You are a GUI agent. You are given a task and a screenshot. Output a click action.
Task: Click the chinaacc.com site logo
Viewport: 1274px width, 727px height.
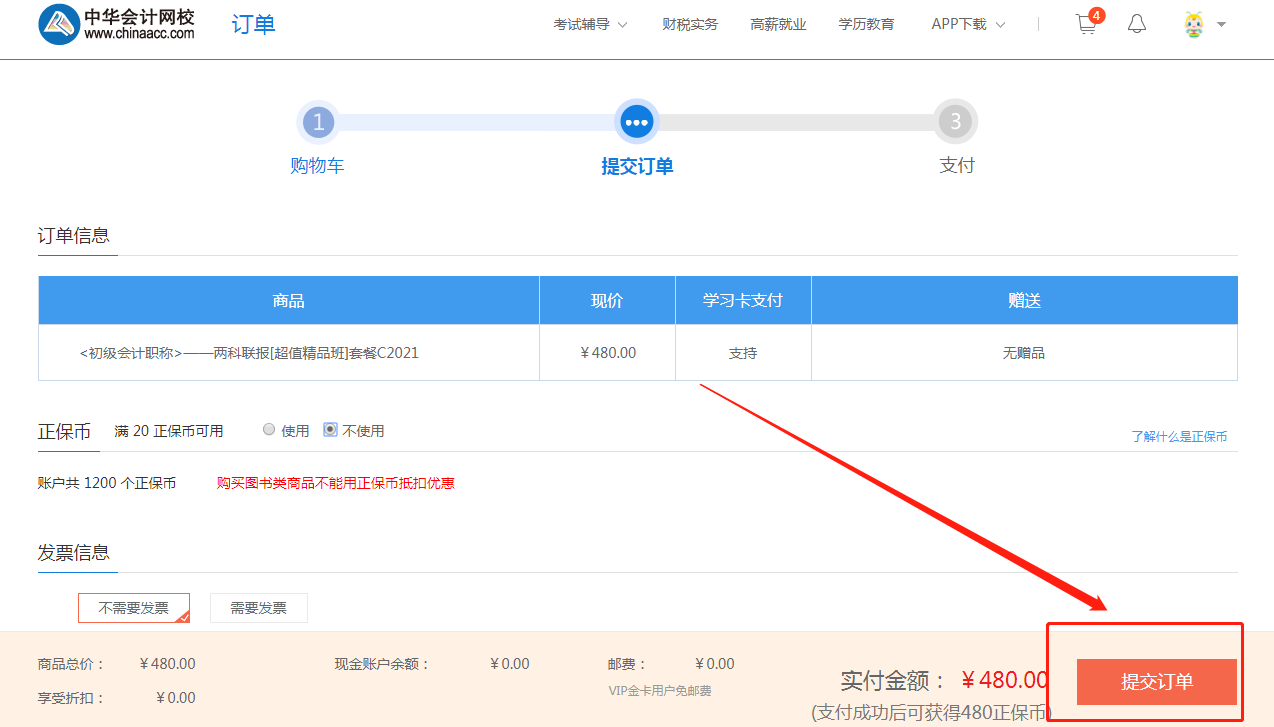tap(117, 25)
